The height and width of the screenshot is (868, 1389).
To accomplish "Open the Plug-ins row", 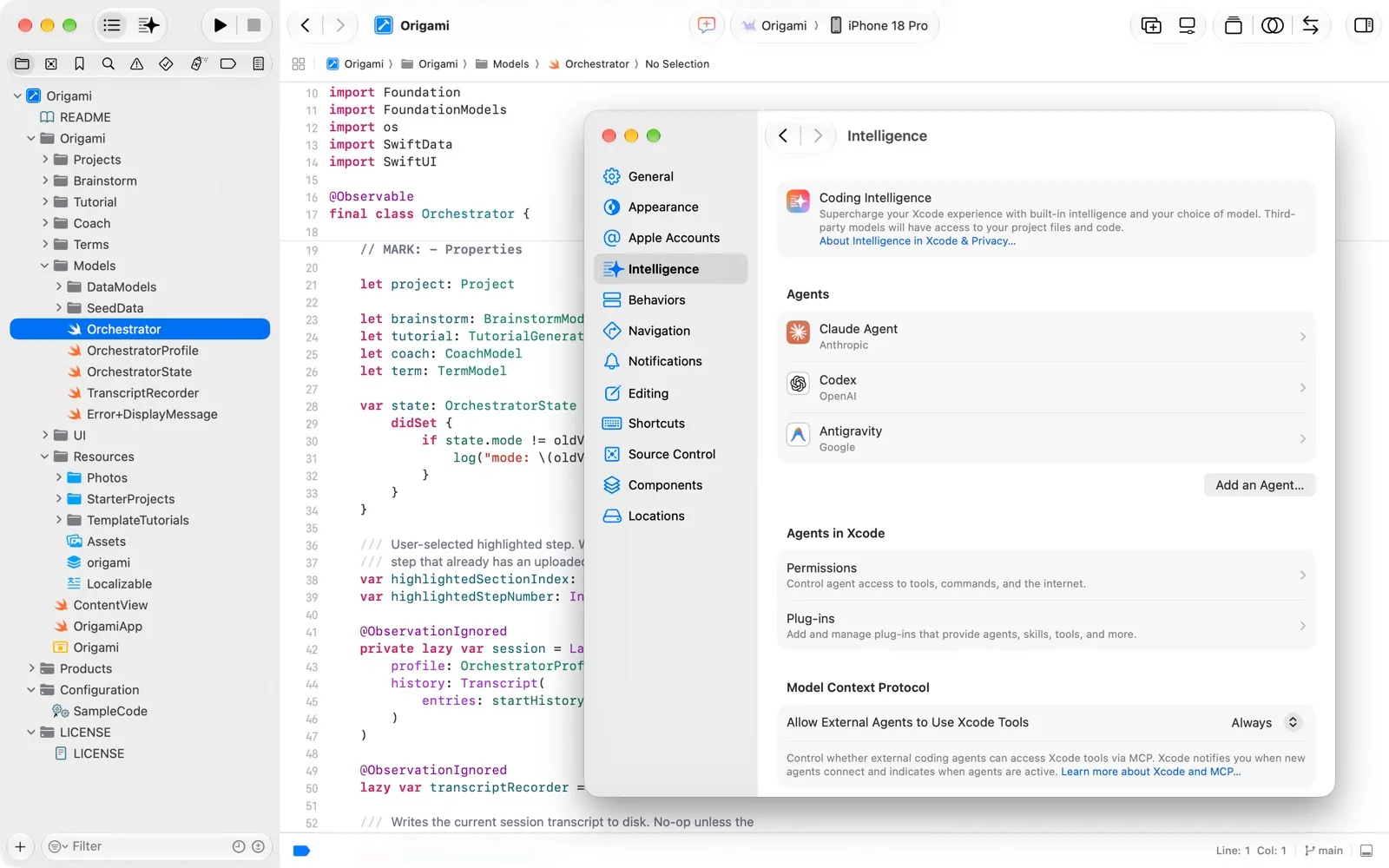I will [1046, 626].
